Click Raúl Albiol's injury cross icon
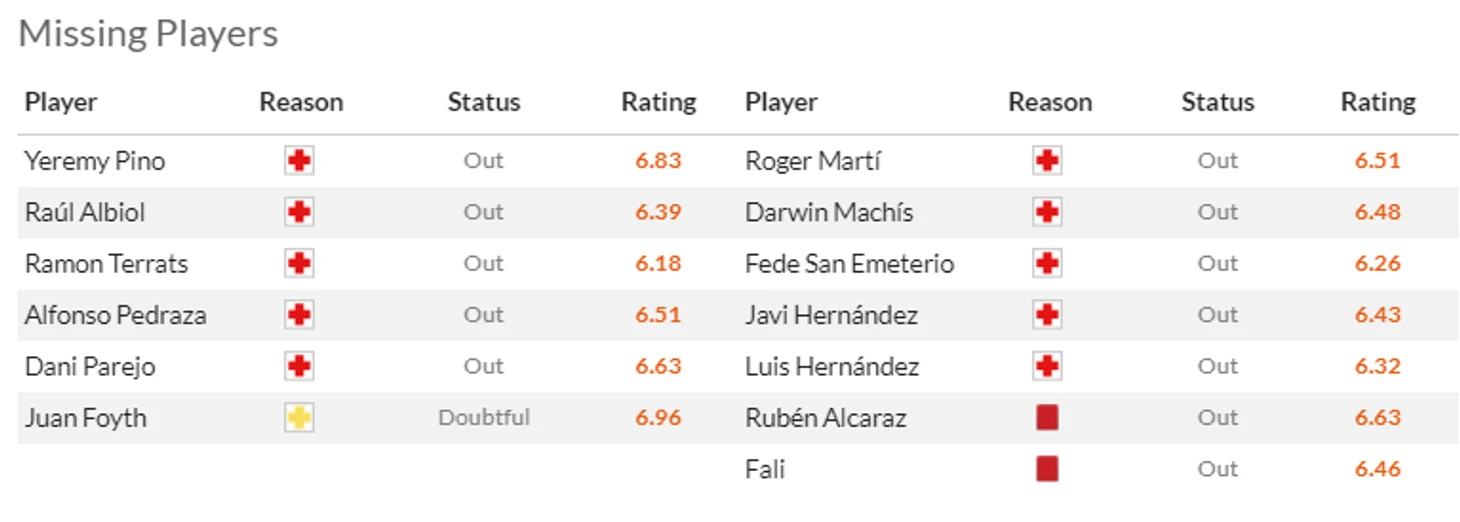The image size is (1460, 522). coord(299,212)
